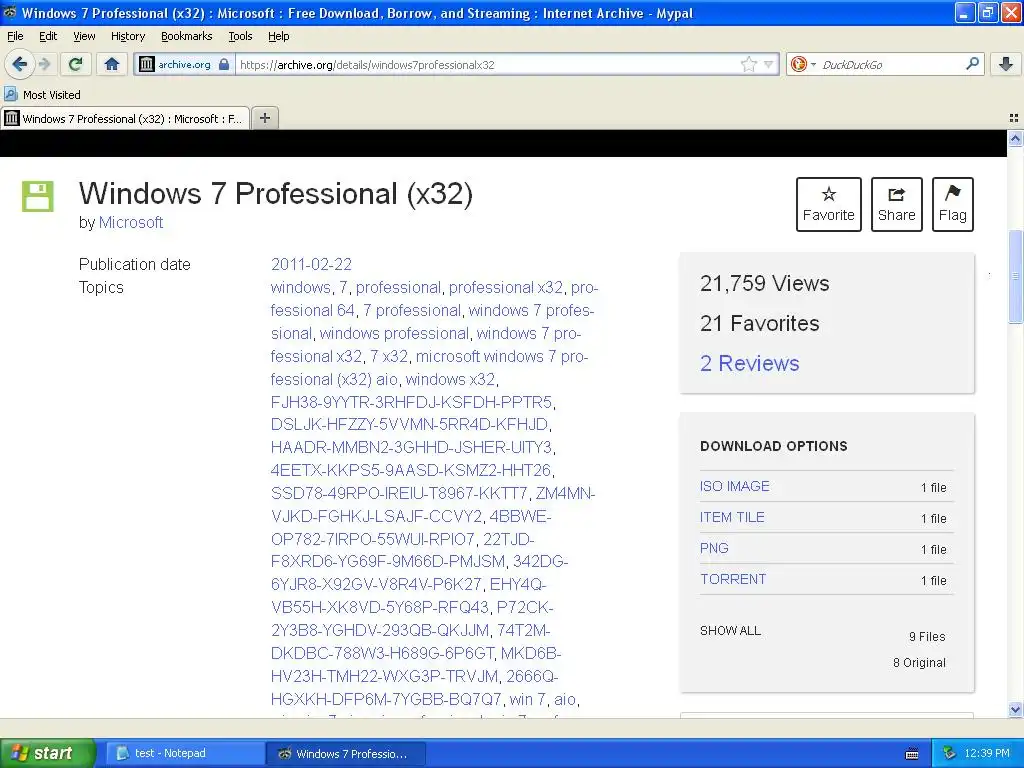Click the 12:39 PM clock
The image size is (1024, 768).
[987, 754]
